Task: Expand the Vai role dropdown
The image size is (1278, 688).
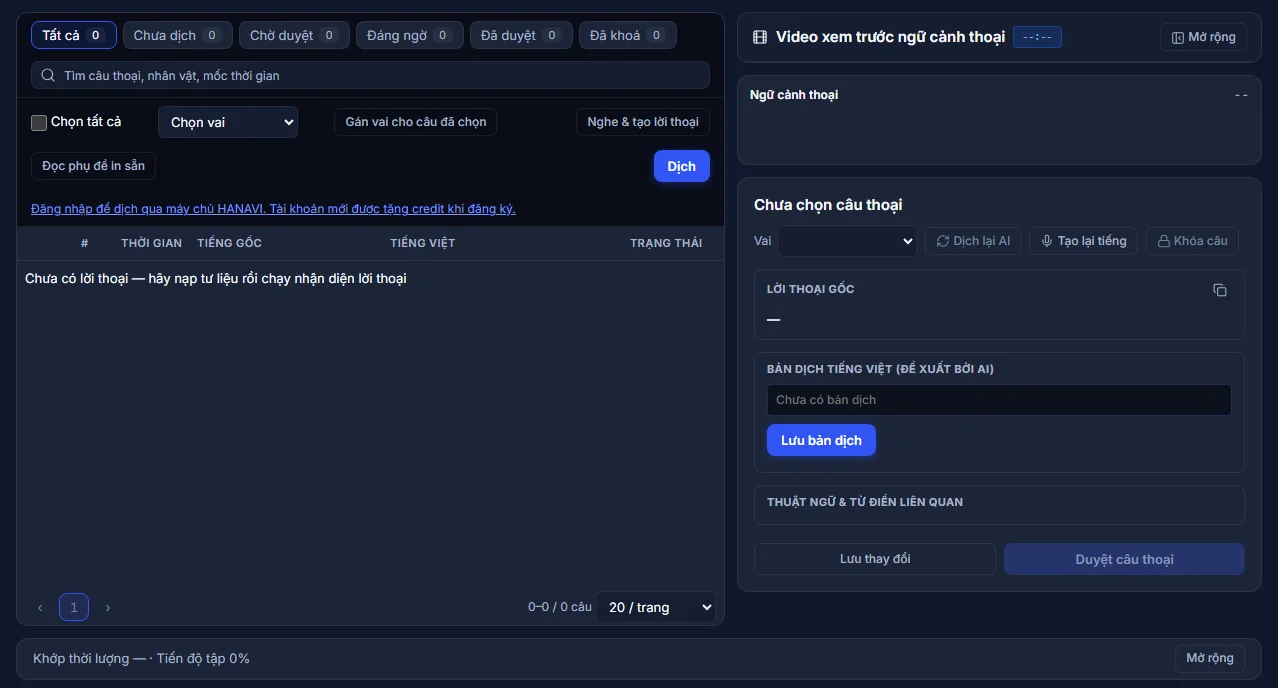Action: point(847,241)
